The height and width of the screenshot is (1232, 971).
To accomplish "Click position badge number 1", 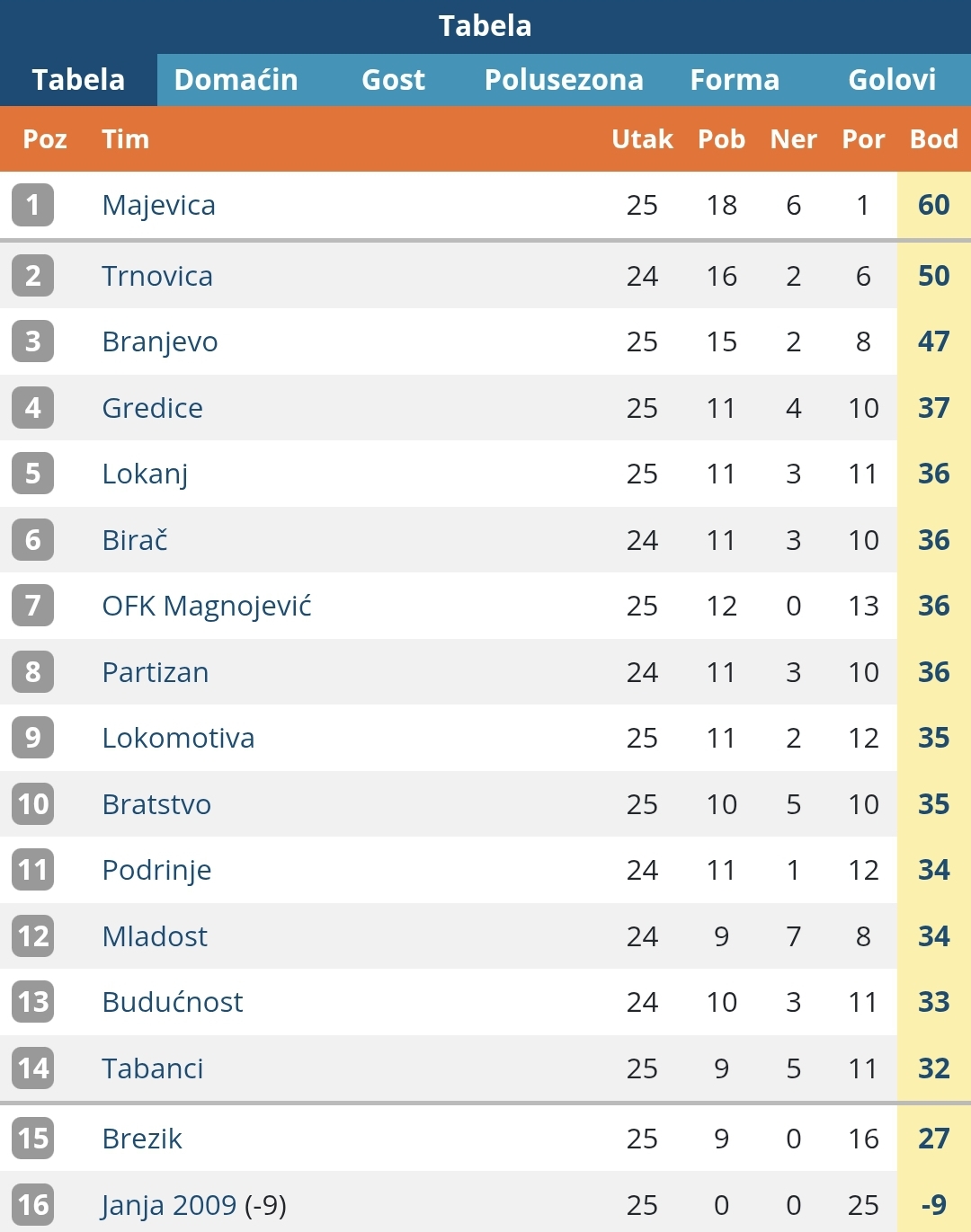I will tap(33, 205).
